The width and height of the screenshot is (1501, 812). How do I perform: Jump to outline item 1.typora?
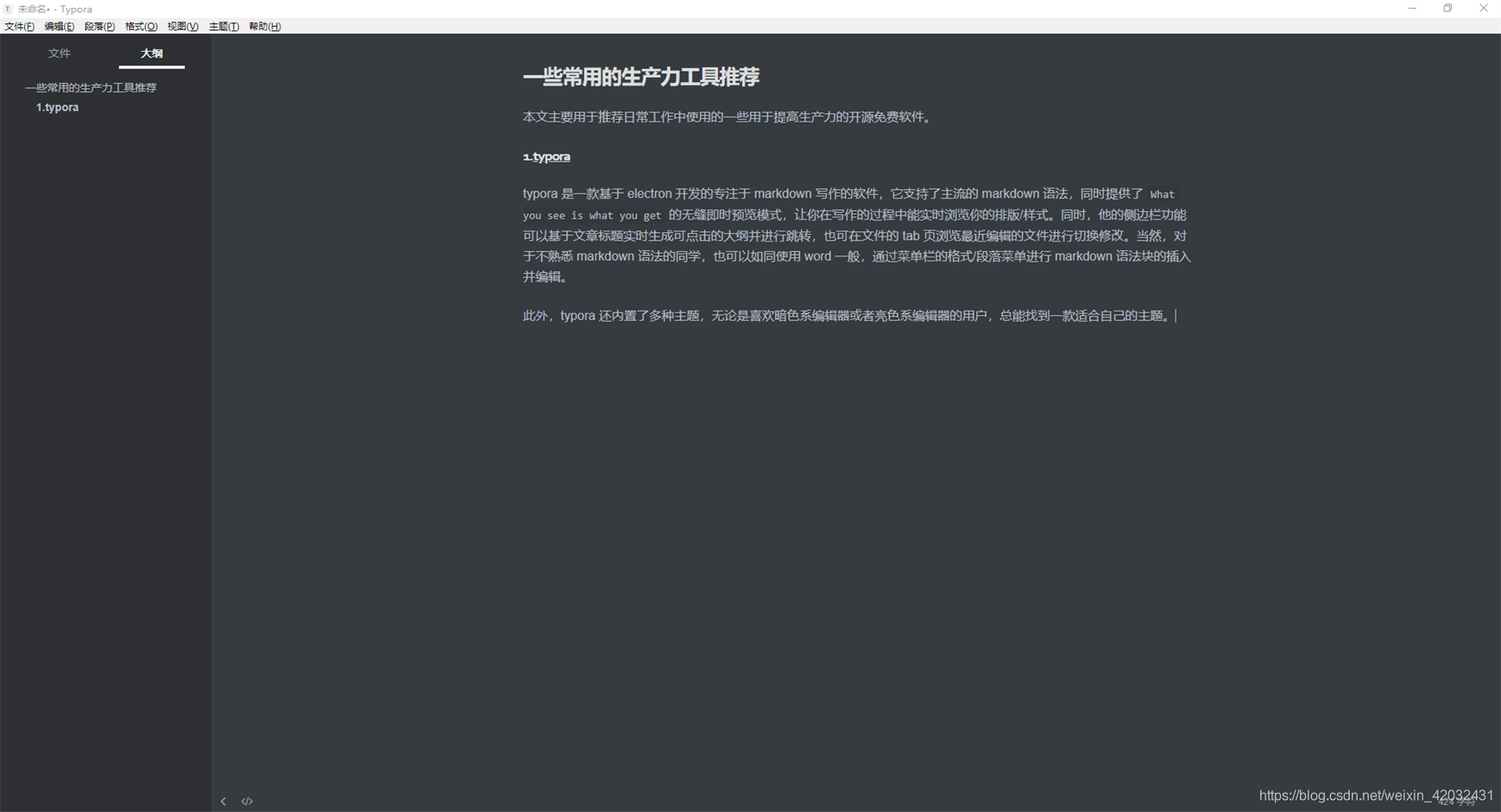[57, 108]
